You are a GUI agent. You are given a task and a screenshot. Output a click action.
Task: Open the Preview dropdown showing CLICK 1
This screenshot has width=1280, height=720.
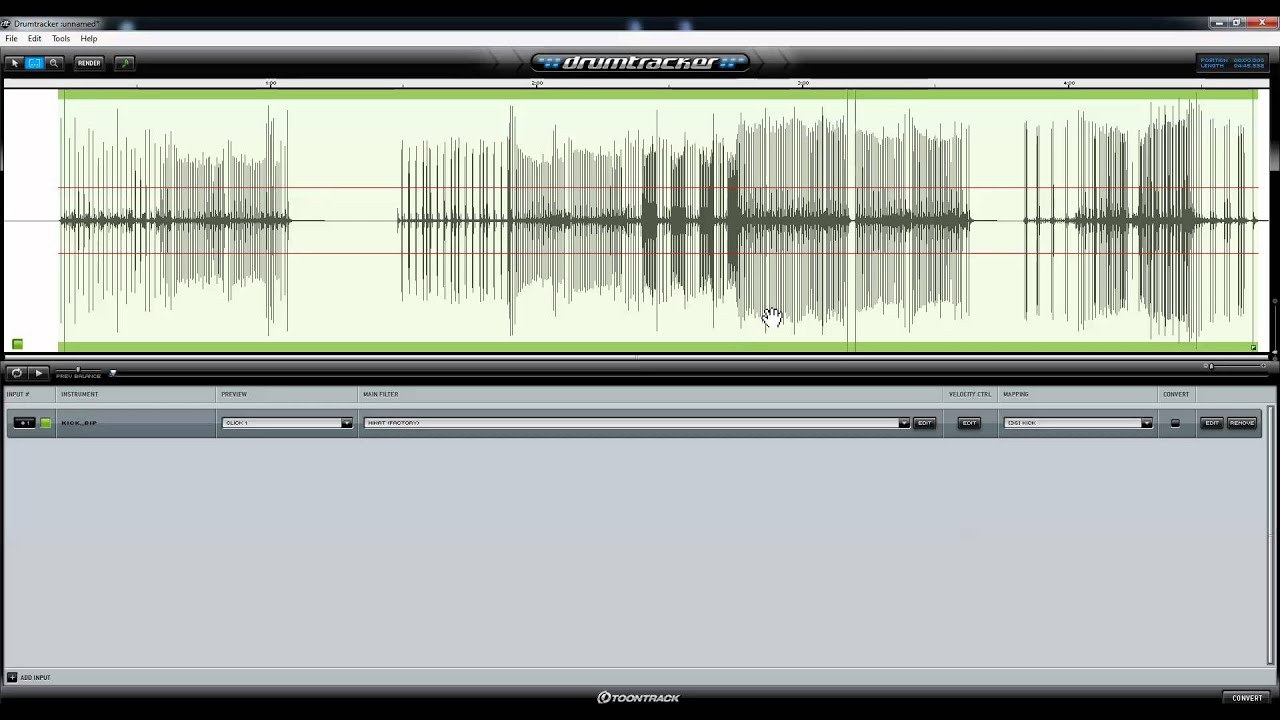click(x=287, y=423)
